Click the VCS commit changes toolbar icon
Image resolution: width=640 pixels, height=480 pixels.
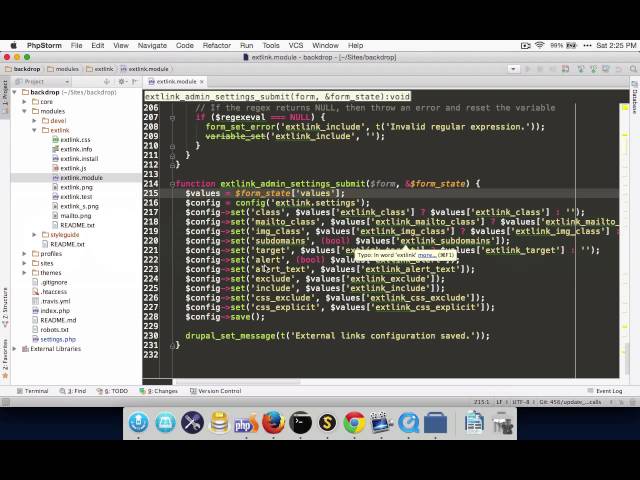point(593,69)
